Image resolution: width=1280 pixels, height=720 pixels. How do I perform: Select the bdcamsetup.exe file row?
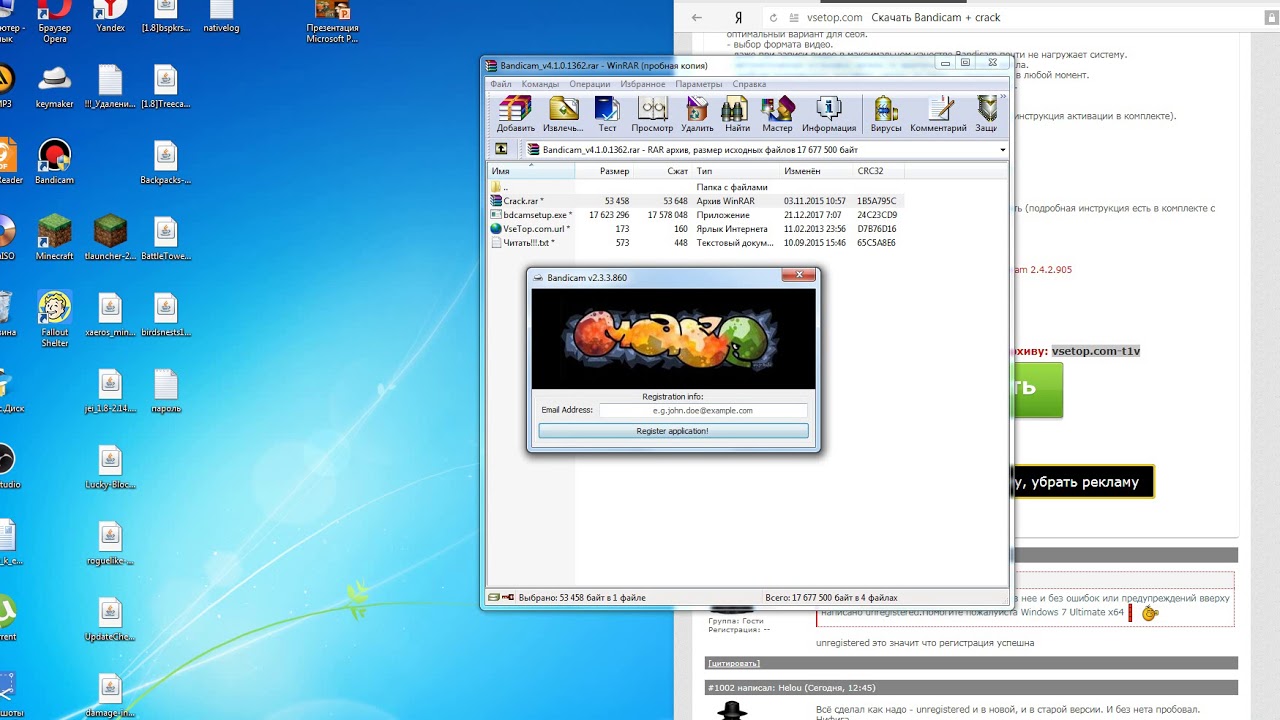coord(695,215)
